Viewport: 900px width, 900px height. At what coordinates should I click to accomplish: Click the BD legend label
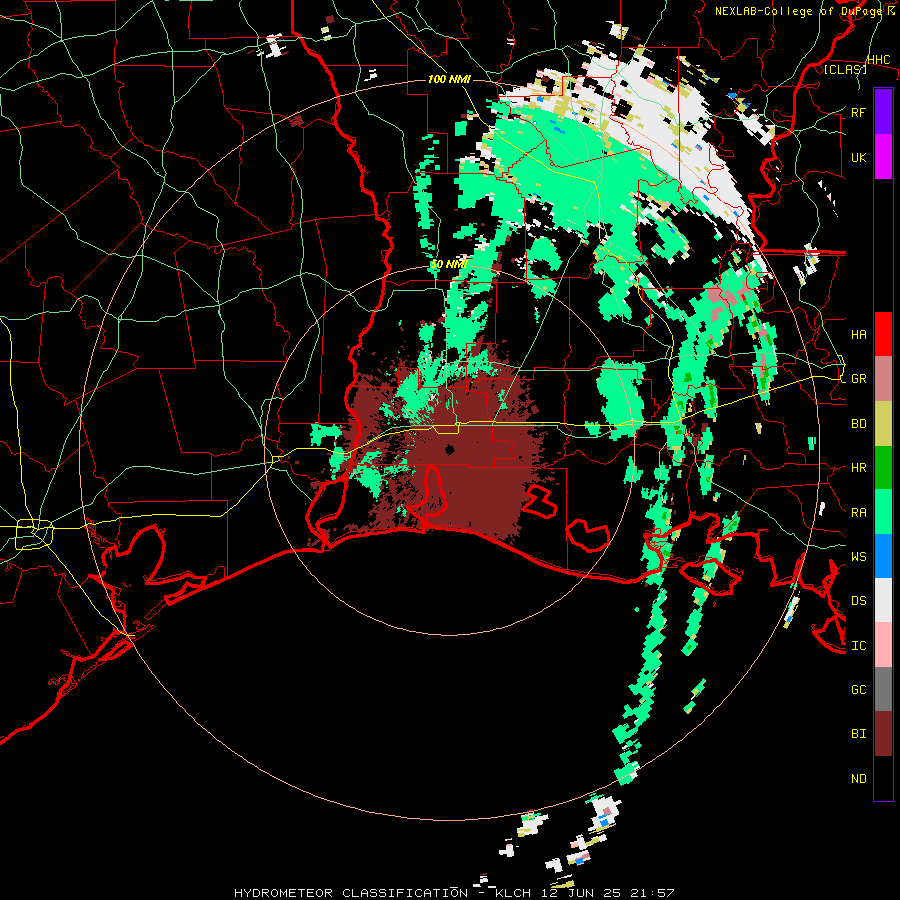pos(858,424)
